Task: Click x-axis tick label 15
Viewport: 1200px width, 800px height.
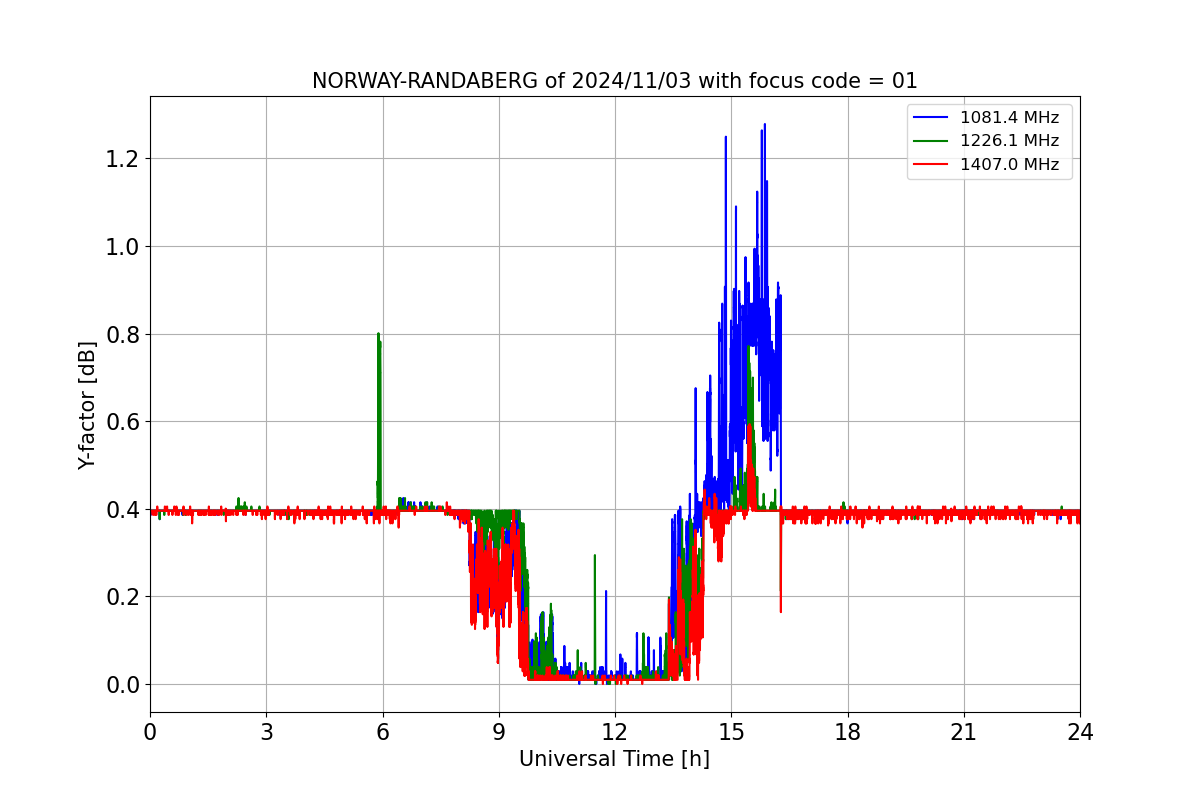Action: coord(731,732)
